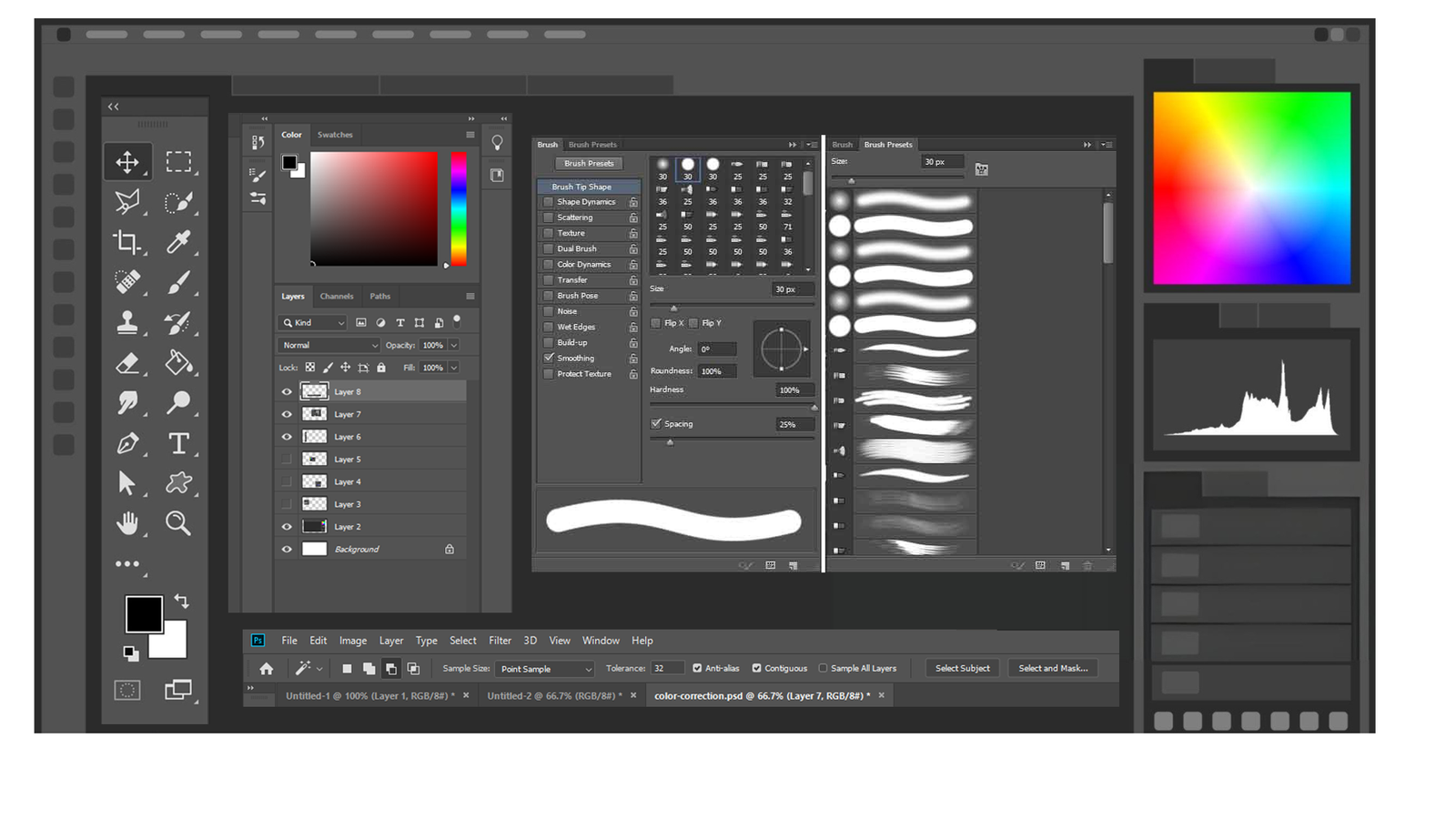Screen dimensions: 1456x819
Task: Select the Polygonal Lasso tool
Action: [x=127, y=201]
